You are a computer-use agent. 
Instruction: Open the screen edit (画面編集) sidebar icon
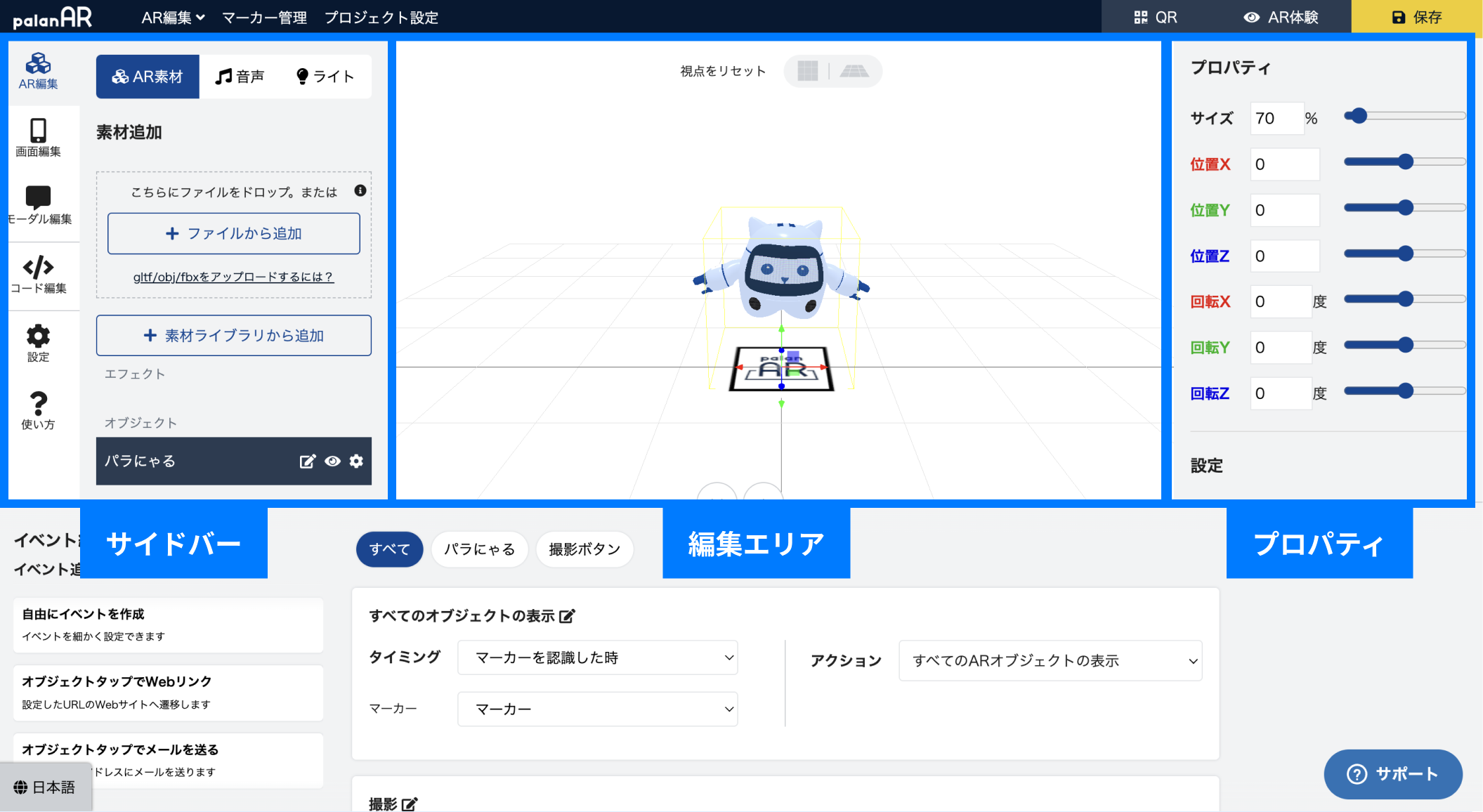point(38,138)
